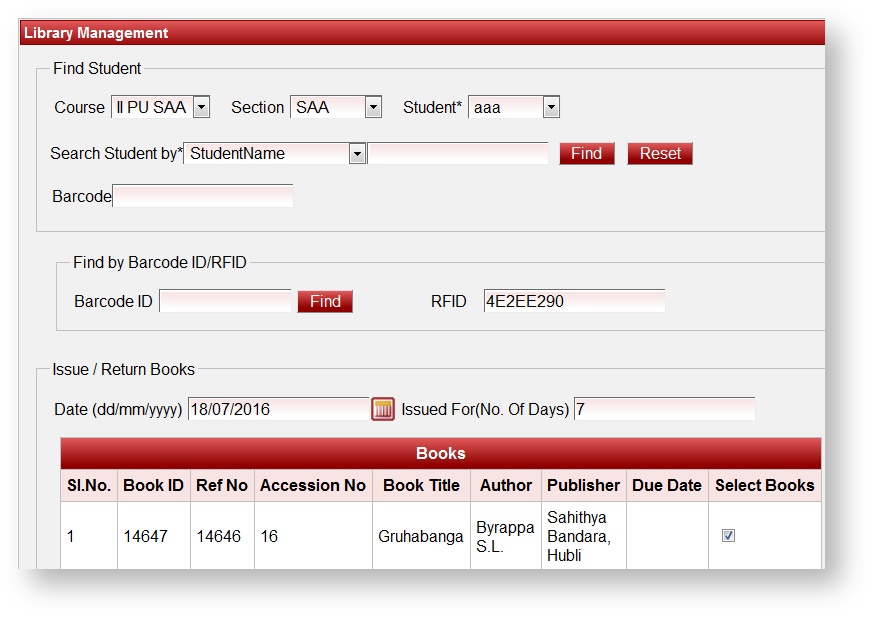Expand the Section dropdown showing SAA
This screenshot has height=617, width=873.
pyautogui.click(x=336, y=107)
